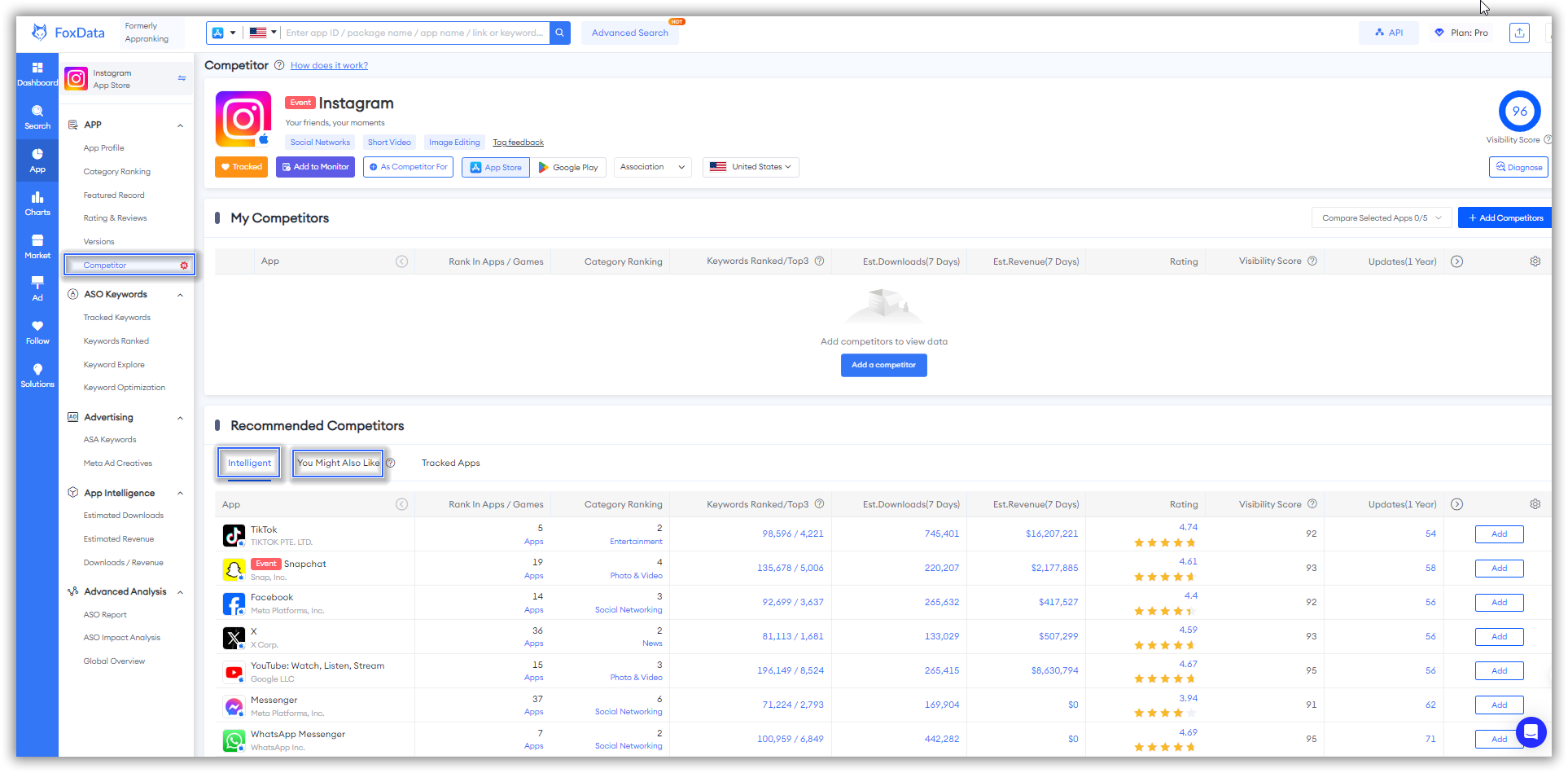Add TikTok as a competitor
The height and width of the screenshot is (773, 1568).
[1499, 534]
